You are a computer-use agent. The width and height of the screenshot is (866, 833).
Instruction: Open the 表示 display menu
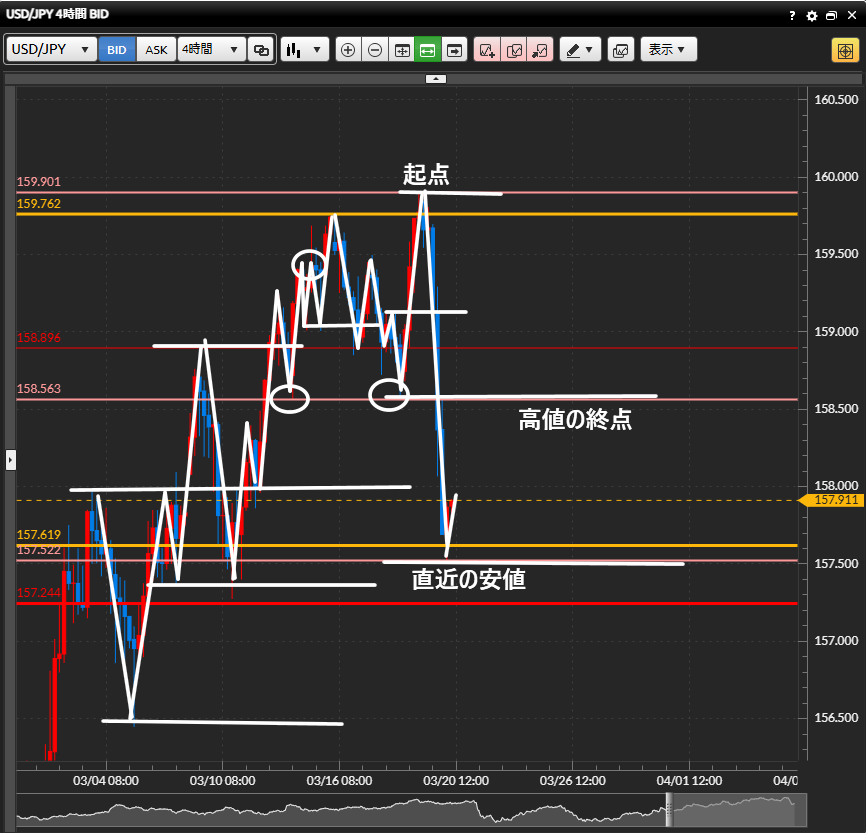click(667, 50)
